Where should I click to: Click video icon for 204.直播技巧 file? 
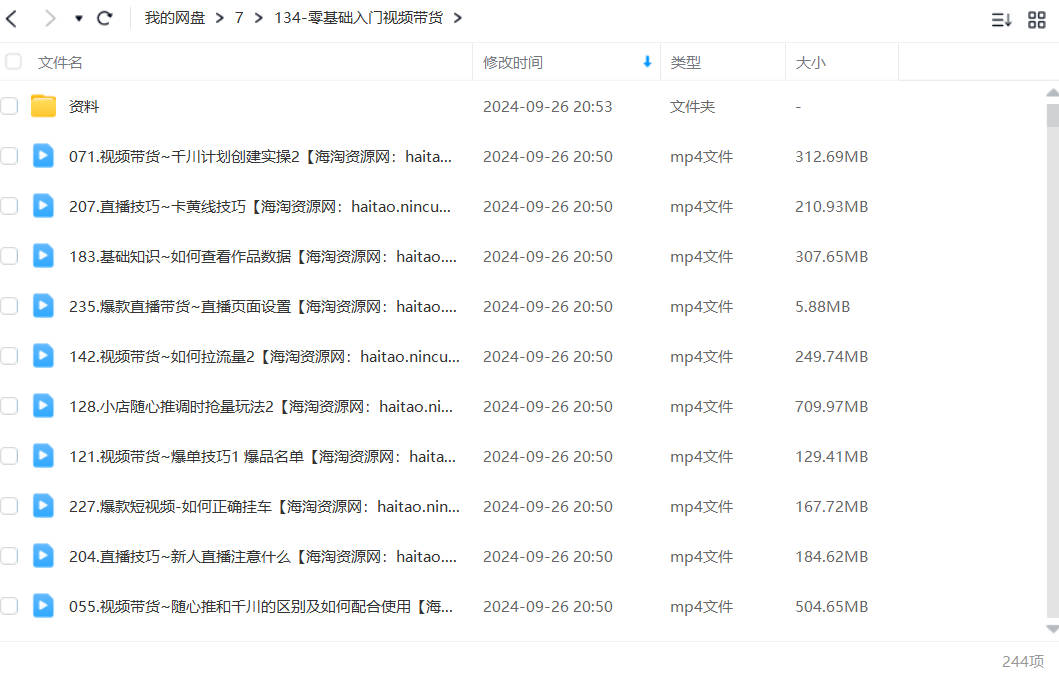(x=43, y=556)
